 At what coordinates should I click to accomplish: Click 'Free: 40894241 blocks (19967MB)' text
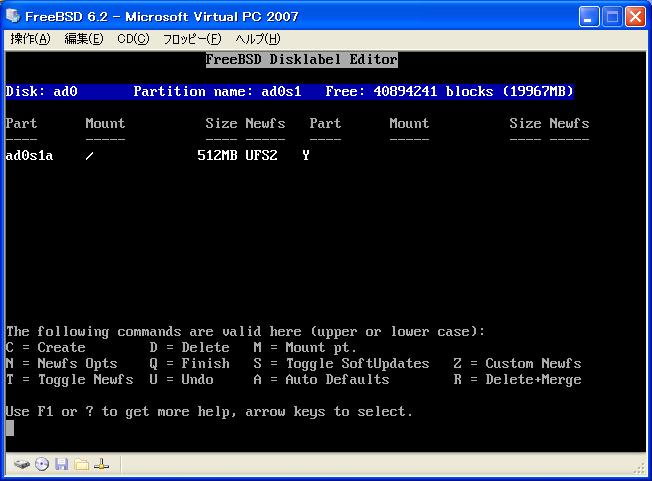449,91
